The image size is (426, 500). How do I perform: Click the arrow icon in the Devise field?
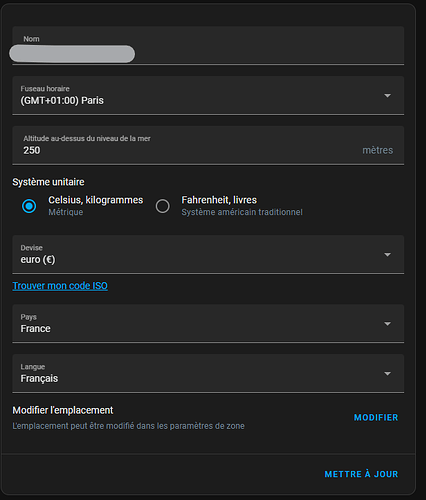[x=387, y=255]
